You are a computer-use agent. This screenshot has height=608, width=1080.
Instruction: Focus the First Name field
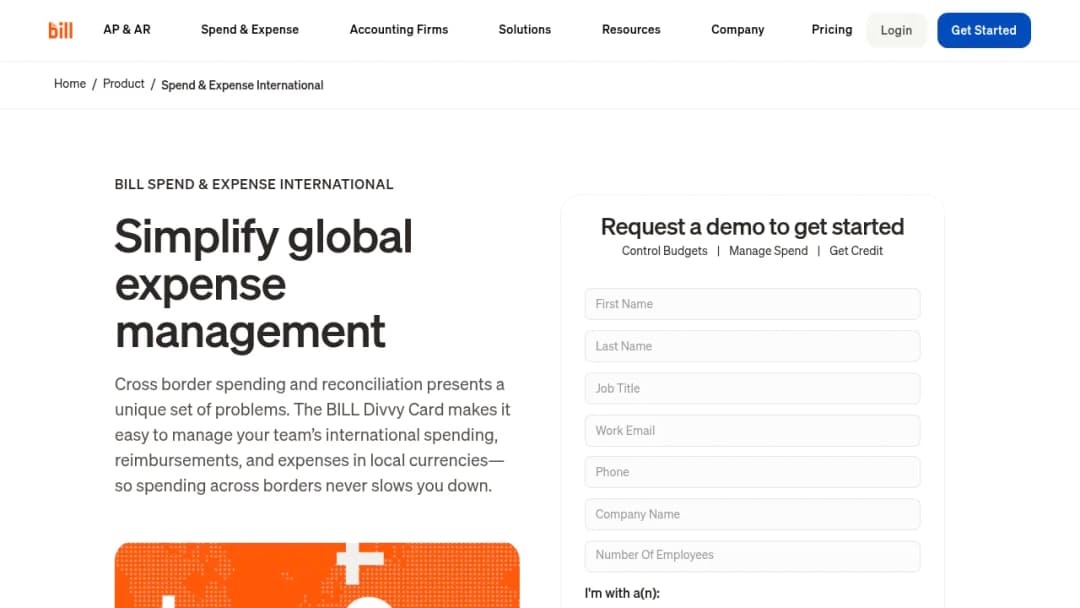click(752, 304)
